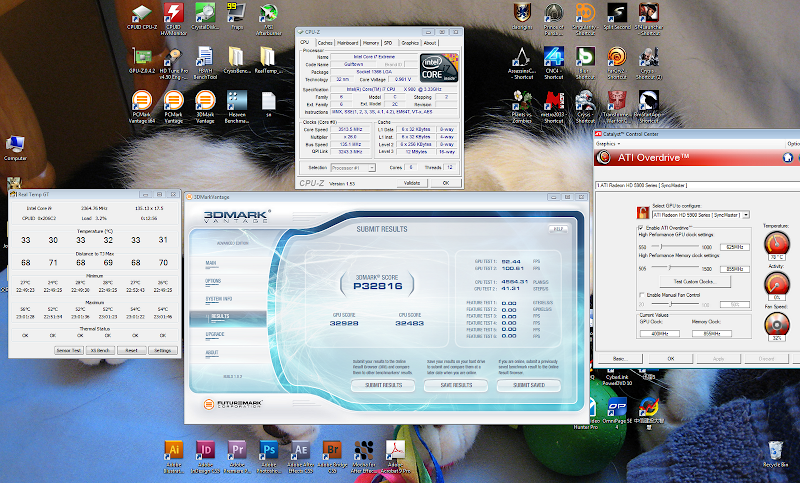The width and height of the screenshot is (800, 483).
Task: Launch the CNC4 shortcut on the desktop
Action: point(554,63)
